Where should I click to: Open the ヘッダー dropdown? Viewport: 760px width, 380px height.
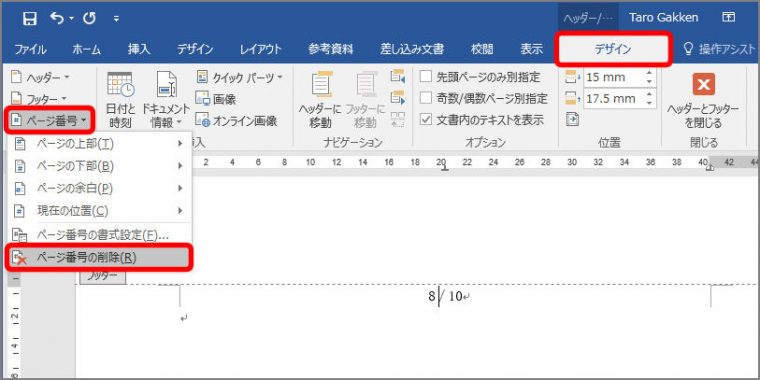41,77
